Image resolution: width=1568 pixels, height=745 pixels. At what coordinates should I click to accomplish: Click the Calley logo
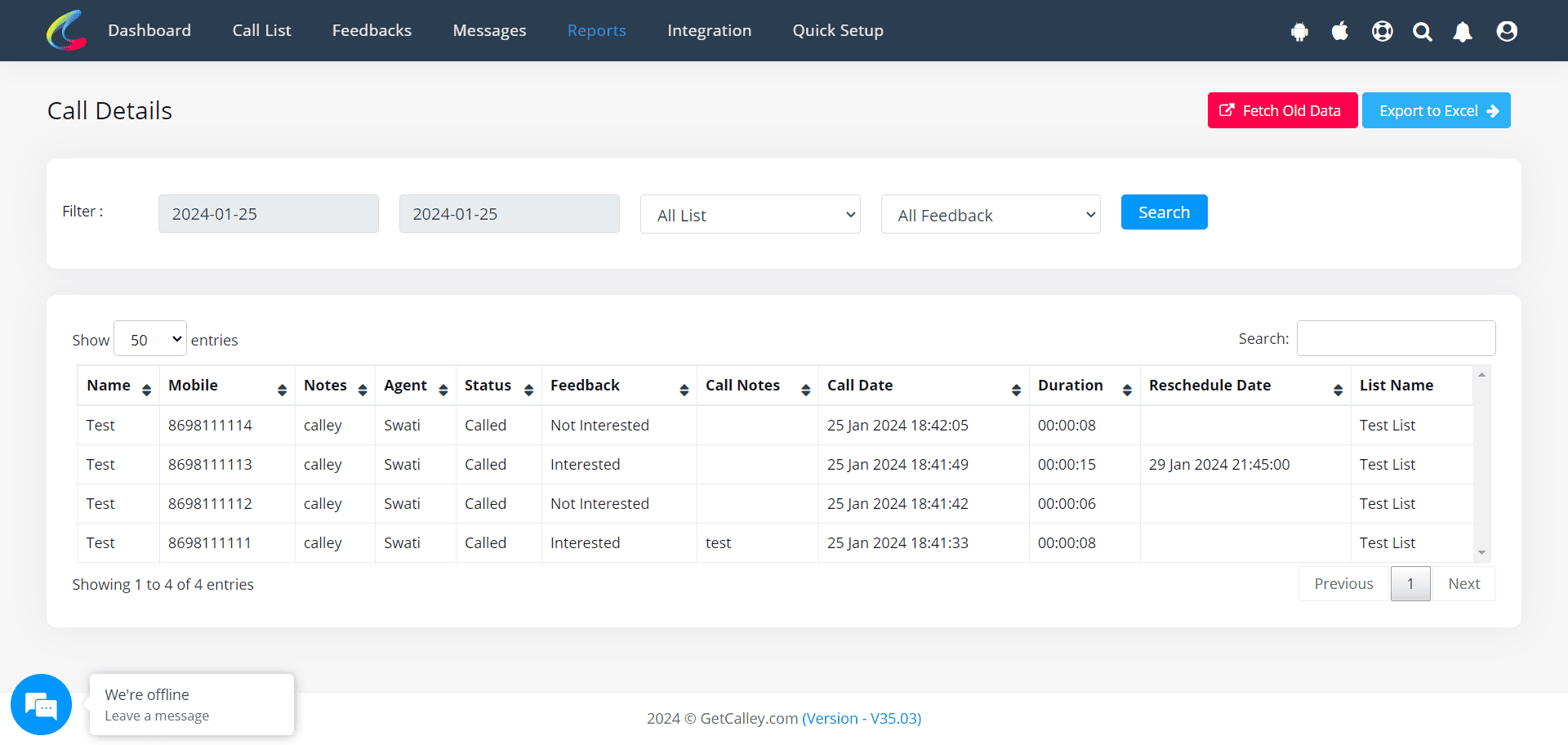[x=67, y=30]
